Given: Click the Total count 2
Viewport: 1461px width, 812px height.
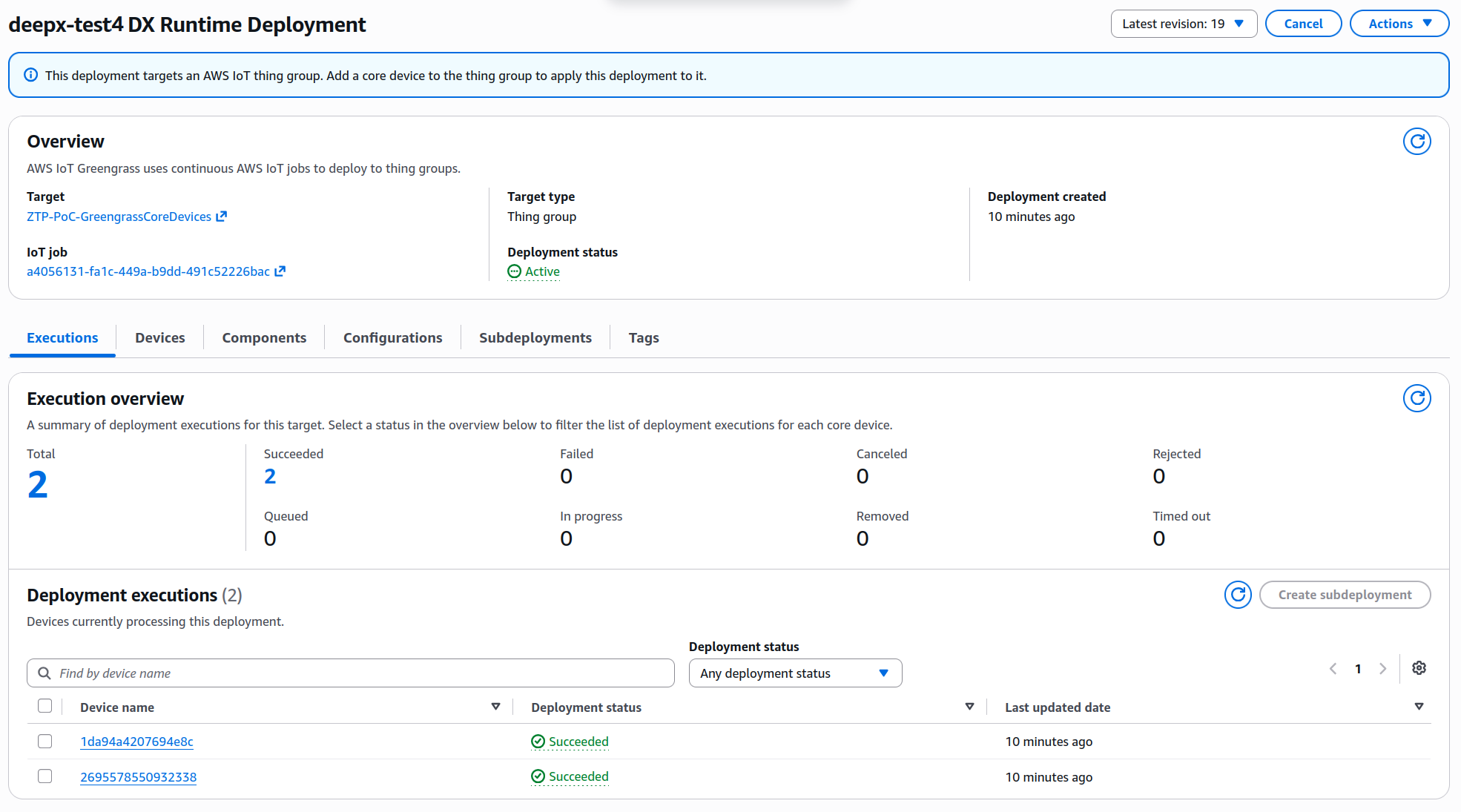Looking at the screenshot, I should coord(38,485).
